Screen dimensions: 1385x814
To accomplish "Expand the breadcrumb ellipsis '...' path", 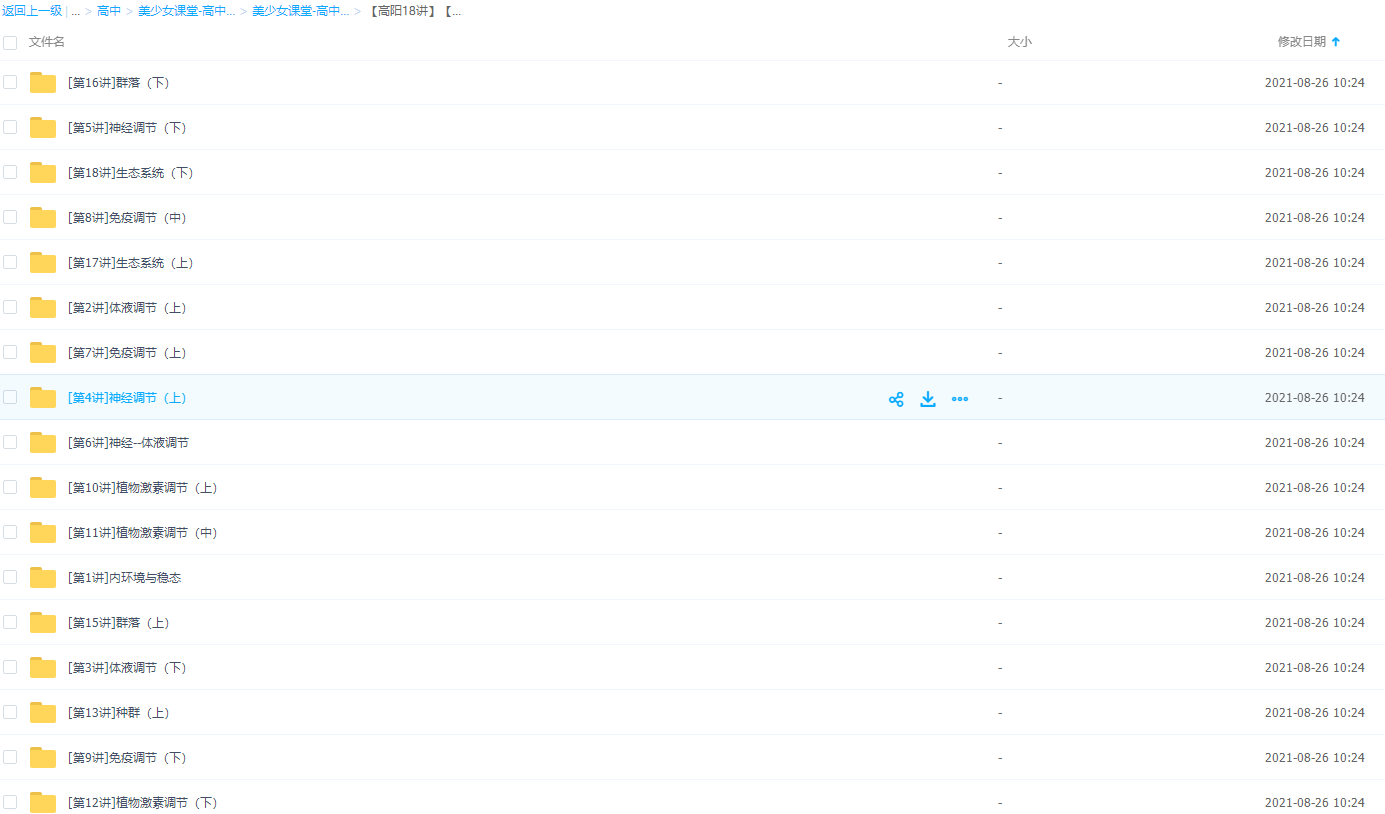I will [x=75, y=12].
